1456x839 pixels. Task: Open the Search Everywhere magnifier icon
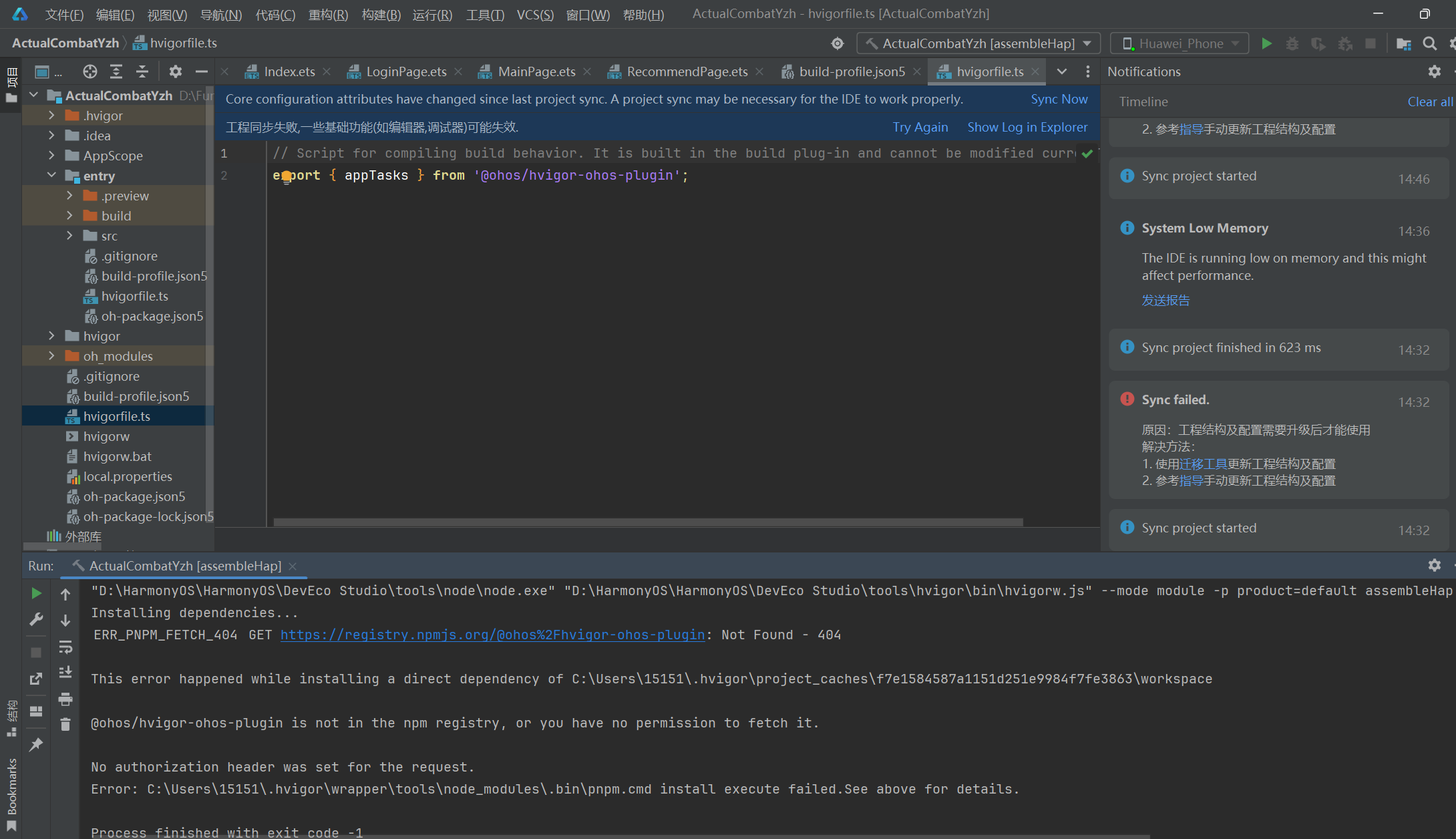coord(1429,43)
